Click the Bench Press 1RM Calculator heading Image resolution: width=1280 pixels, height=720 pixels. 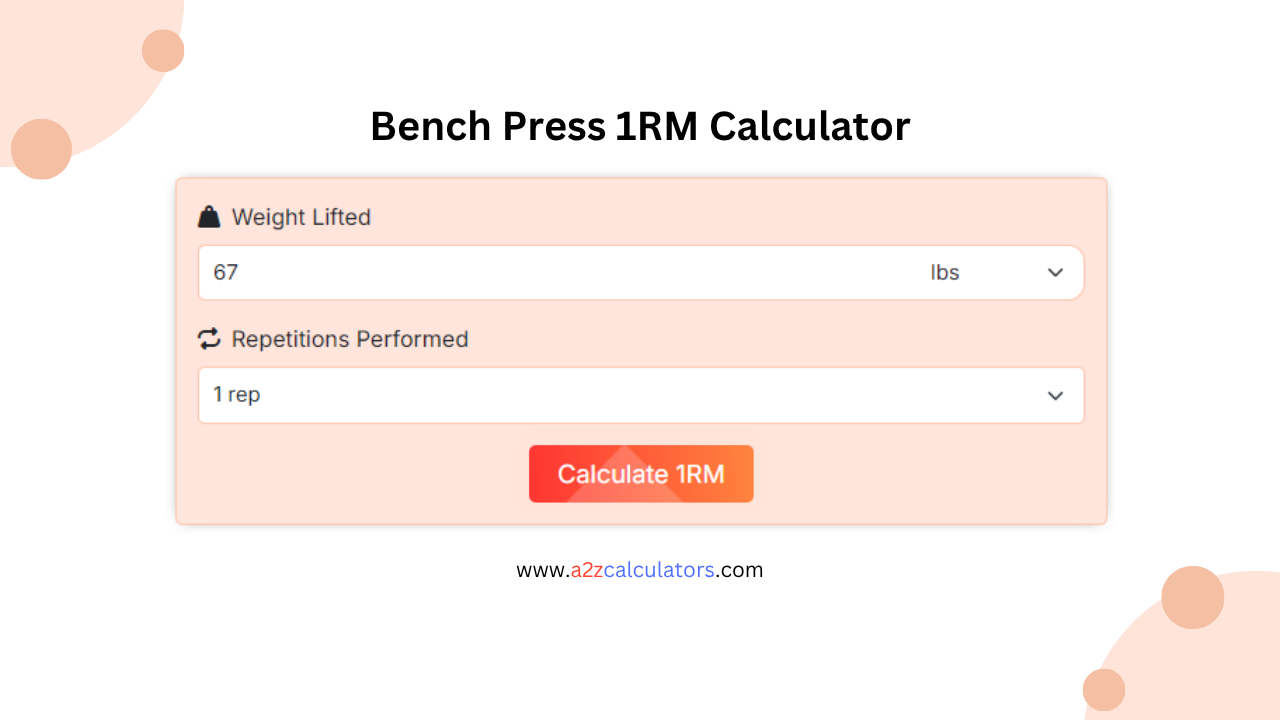pos(640,126)
